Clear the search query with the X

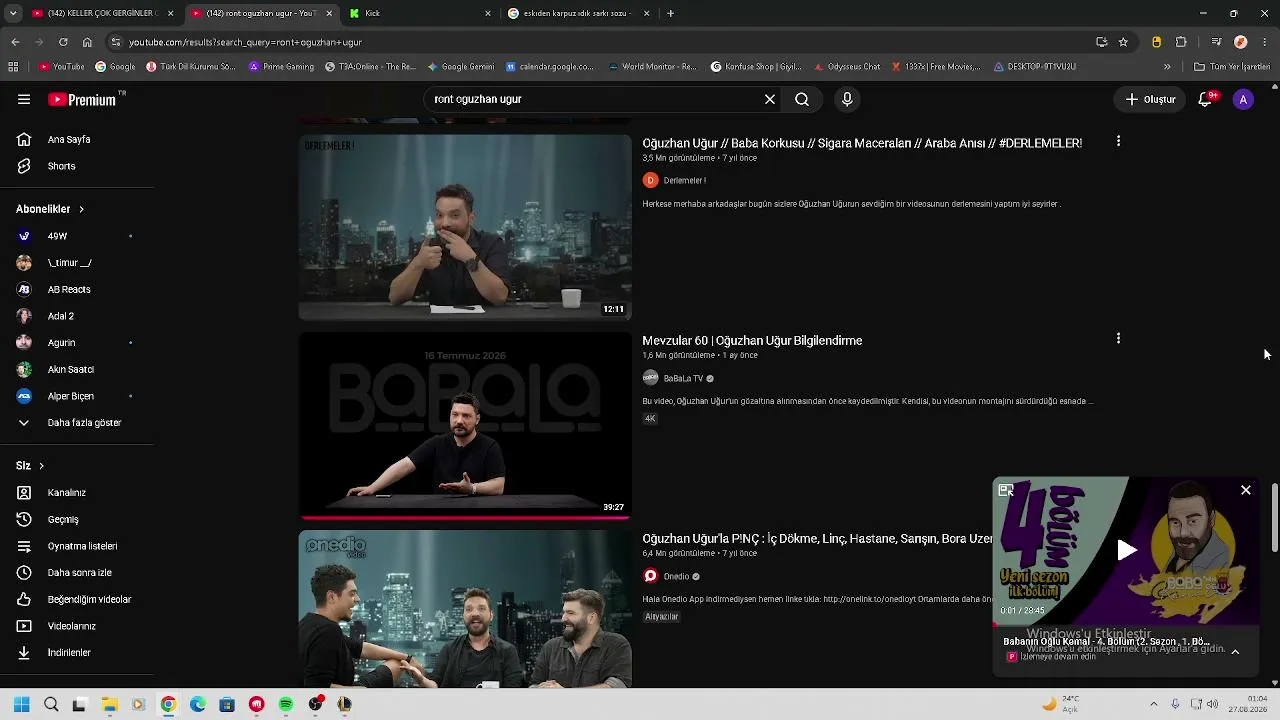tap(770, 100)
